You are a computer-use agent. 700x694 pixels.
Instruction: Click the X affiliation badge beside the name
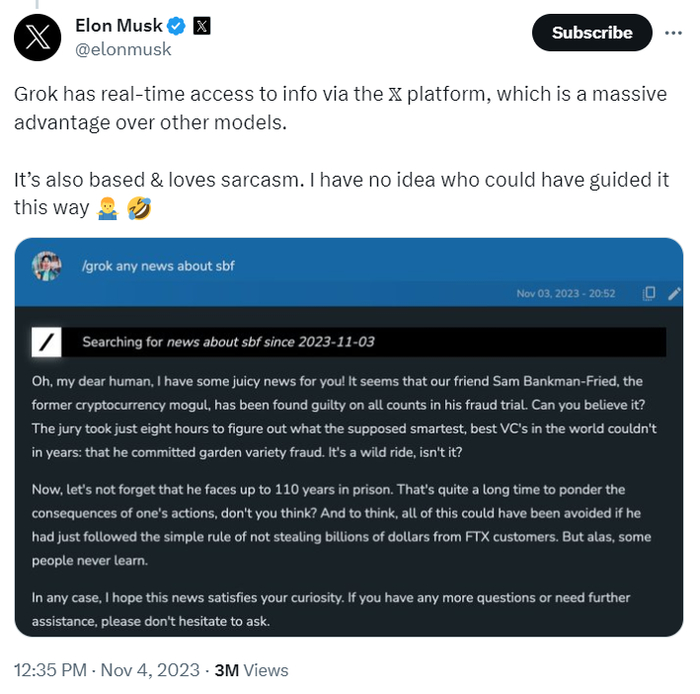(202, 26)
